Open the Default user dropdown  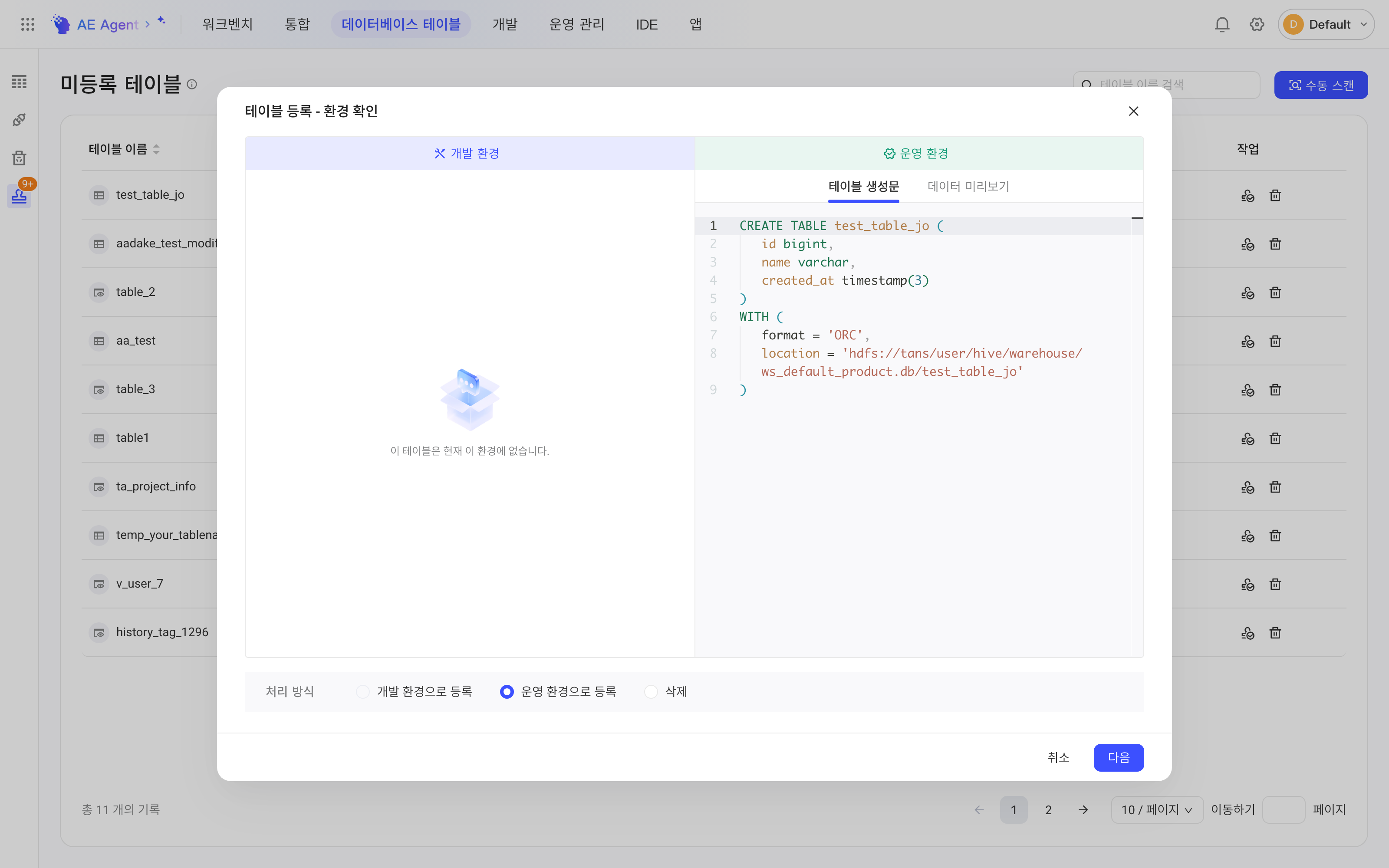click(x=1326, y=24)
